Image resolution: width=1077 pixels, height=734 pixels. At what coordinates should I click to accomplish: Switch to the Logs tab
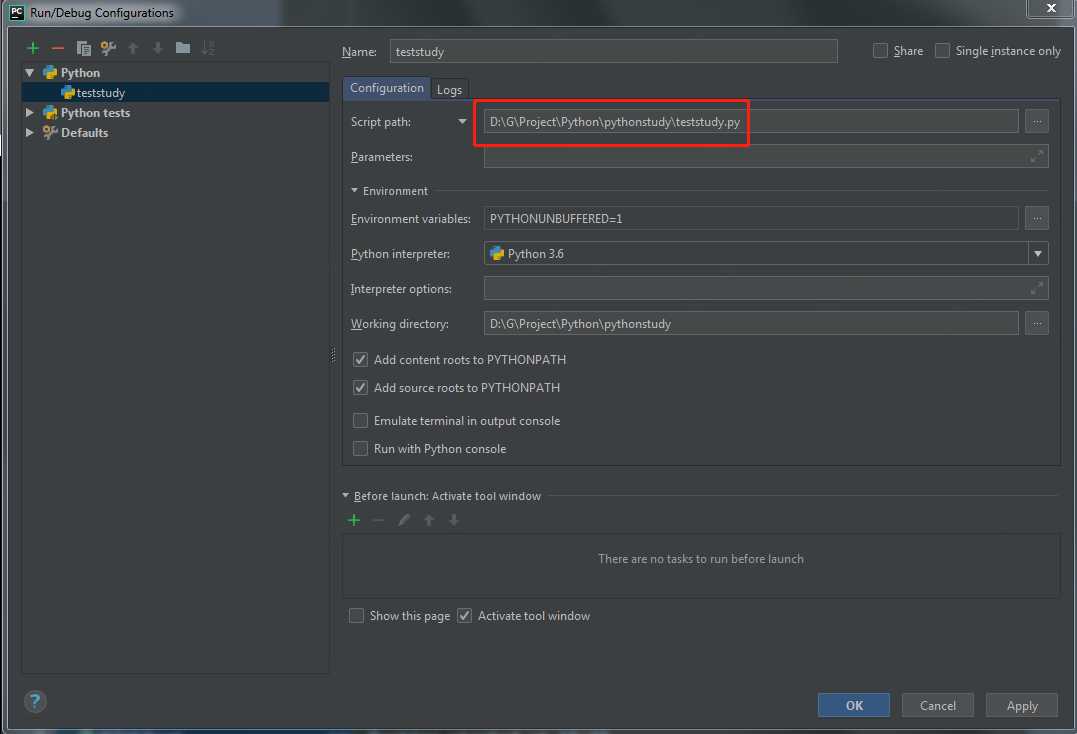449,89
